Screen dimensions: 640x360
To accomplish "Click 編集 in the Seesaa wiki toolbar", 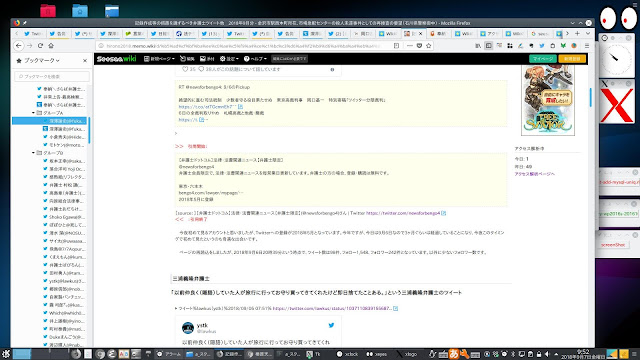I will tap(187, 59).
